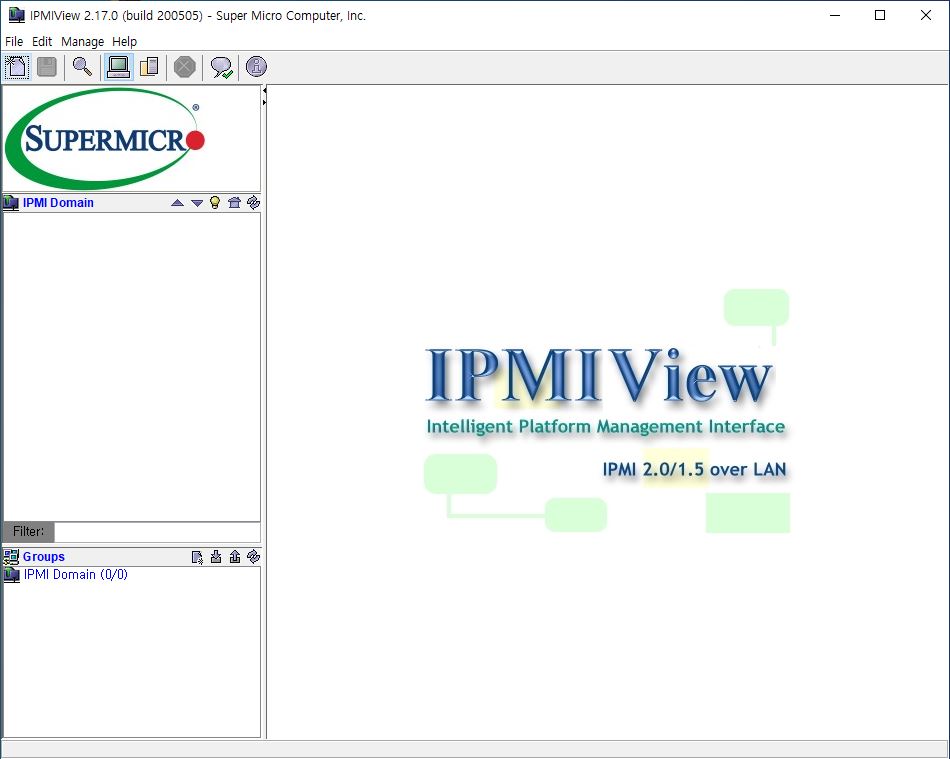Click the monitor icon beside IPMI Domain title
Image resolution: width=950 pixels, height=759 pixels.
point(11,203)
